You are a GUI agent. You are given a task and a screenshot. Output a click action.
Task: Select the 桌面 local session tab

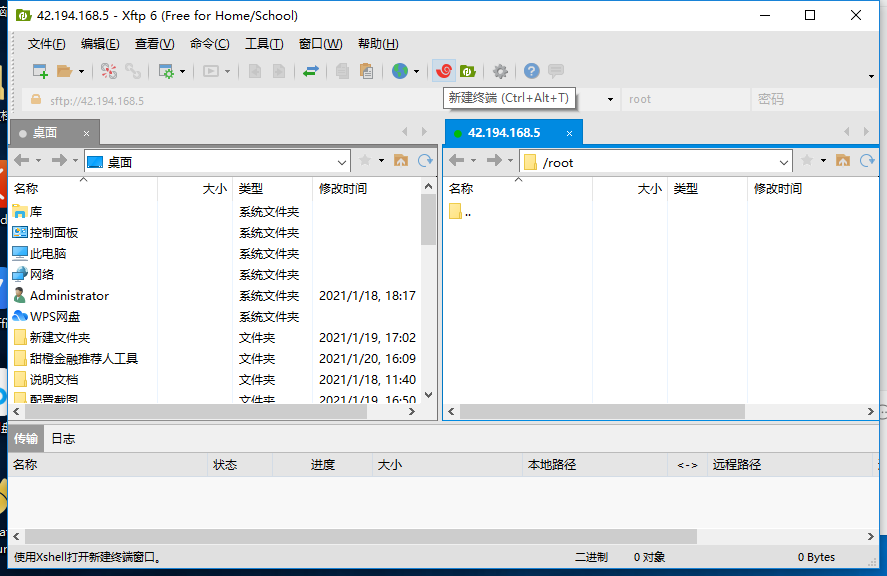click(45, 133)
